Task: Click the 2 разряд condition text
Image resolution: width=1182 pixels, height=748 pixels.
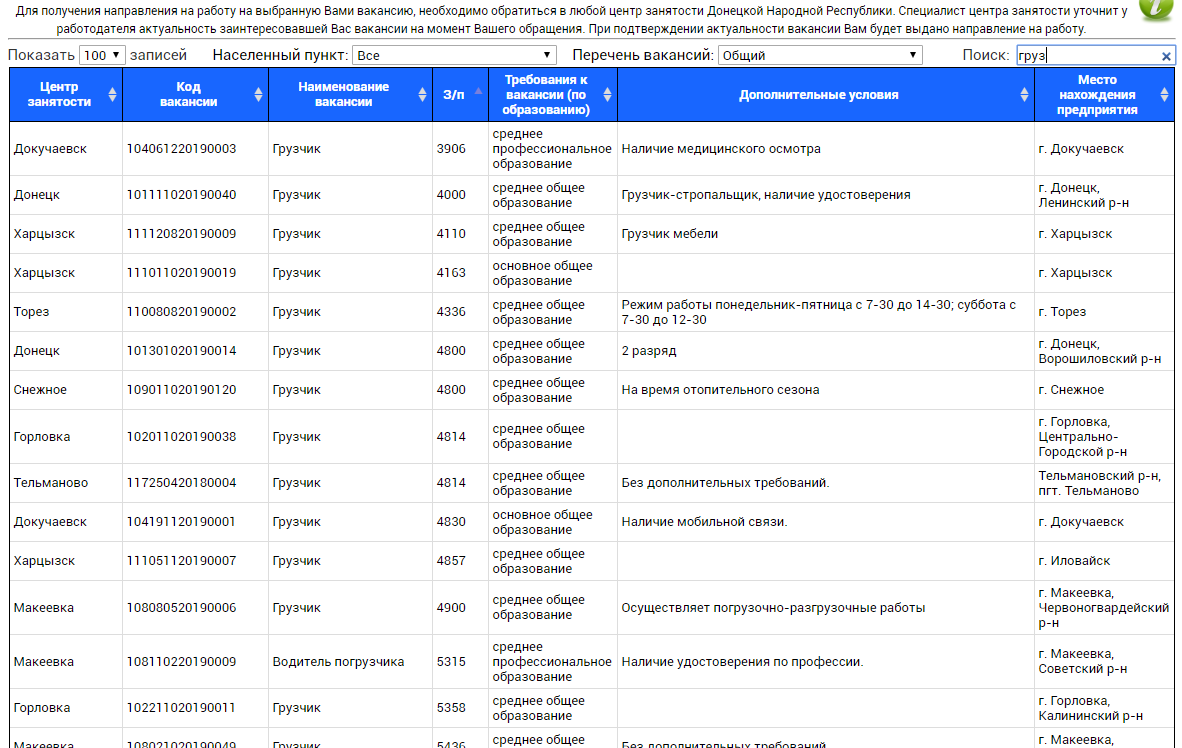Action: click(648, 351)
